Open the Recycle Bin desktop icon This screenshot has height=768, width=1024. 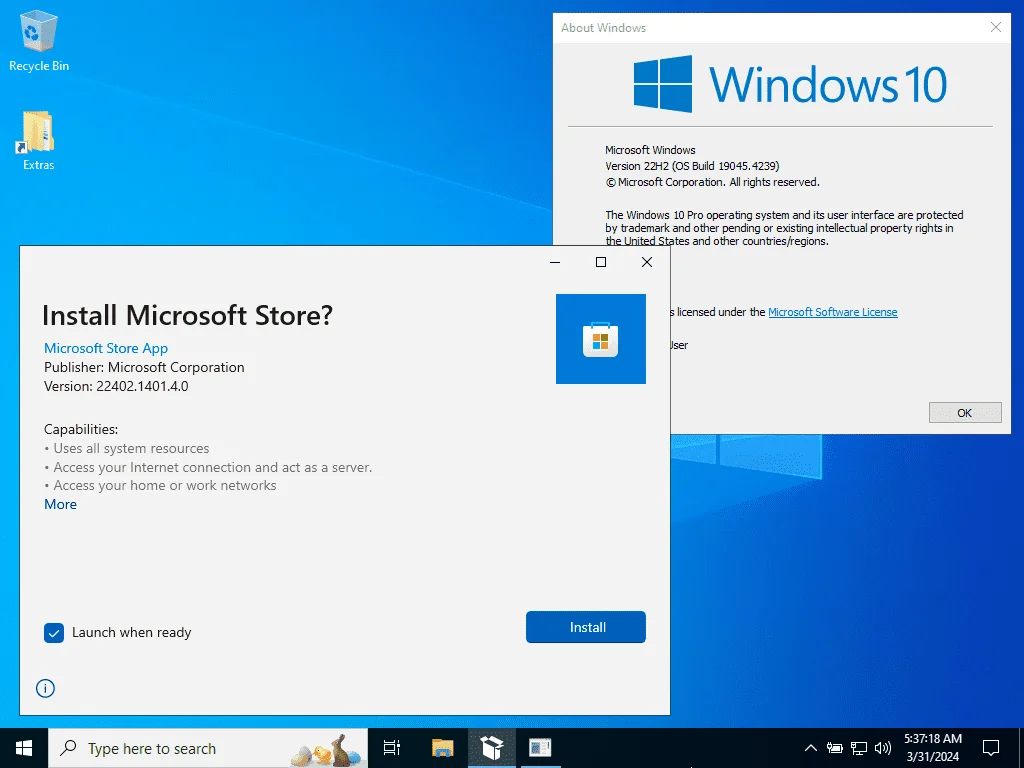point(39,40)
